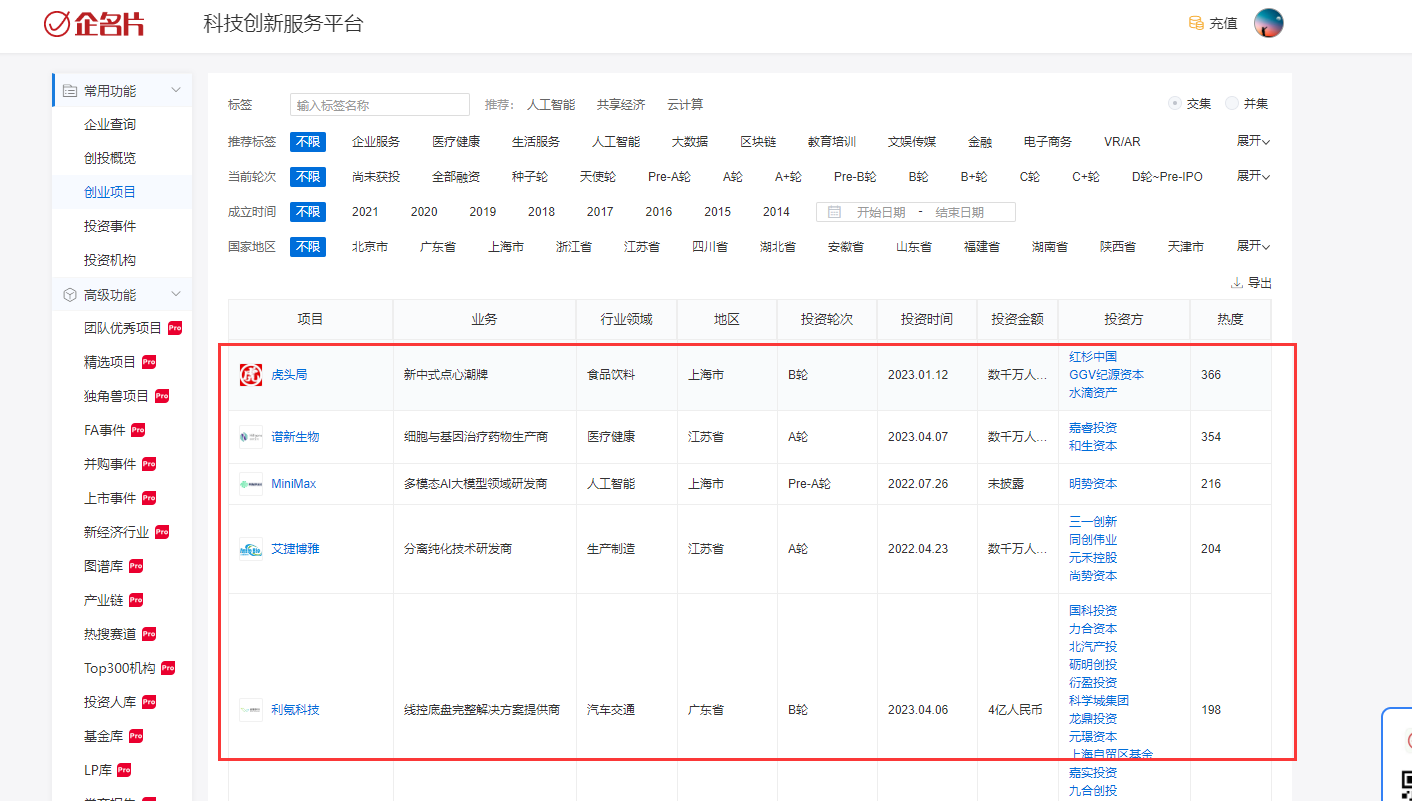Collapse the 常用功能 sidebar section

pyautogui.click(x=176, y=91)
